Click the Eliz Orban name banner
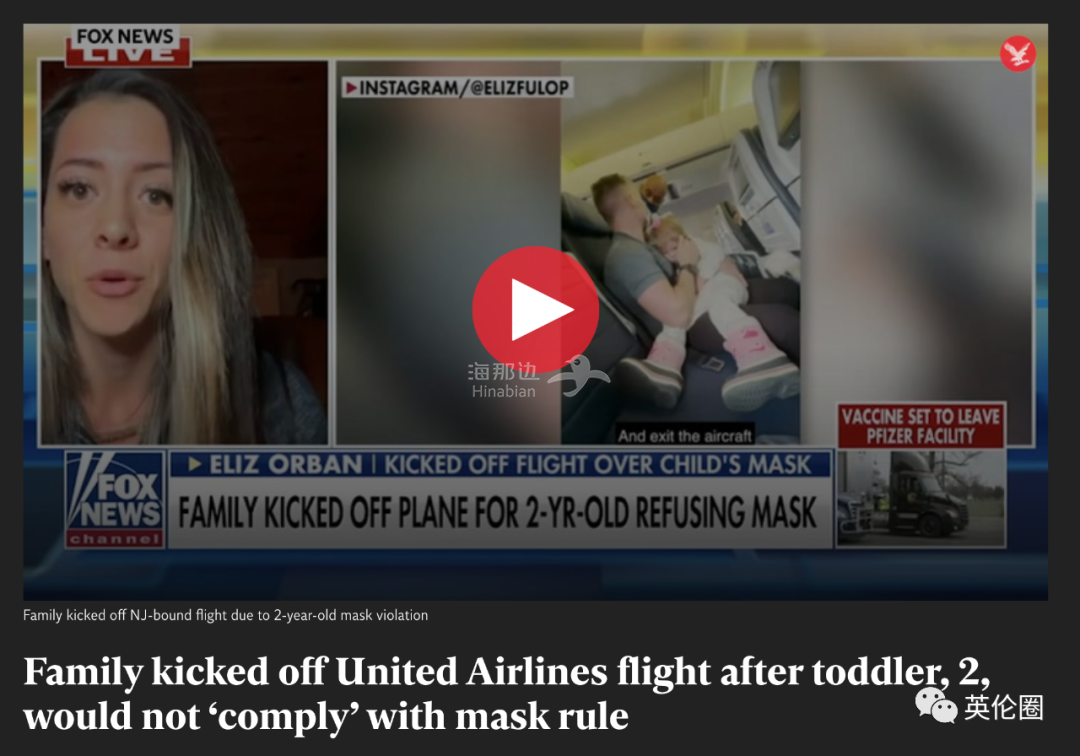This screenshot has height=756, width=1080. click(x=501, y=465)
